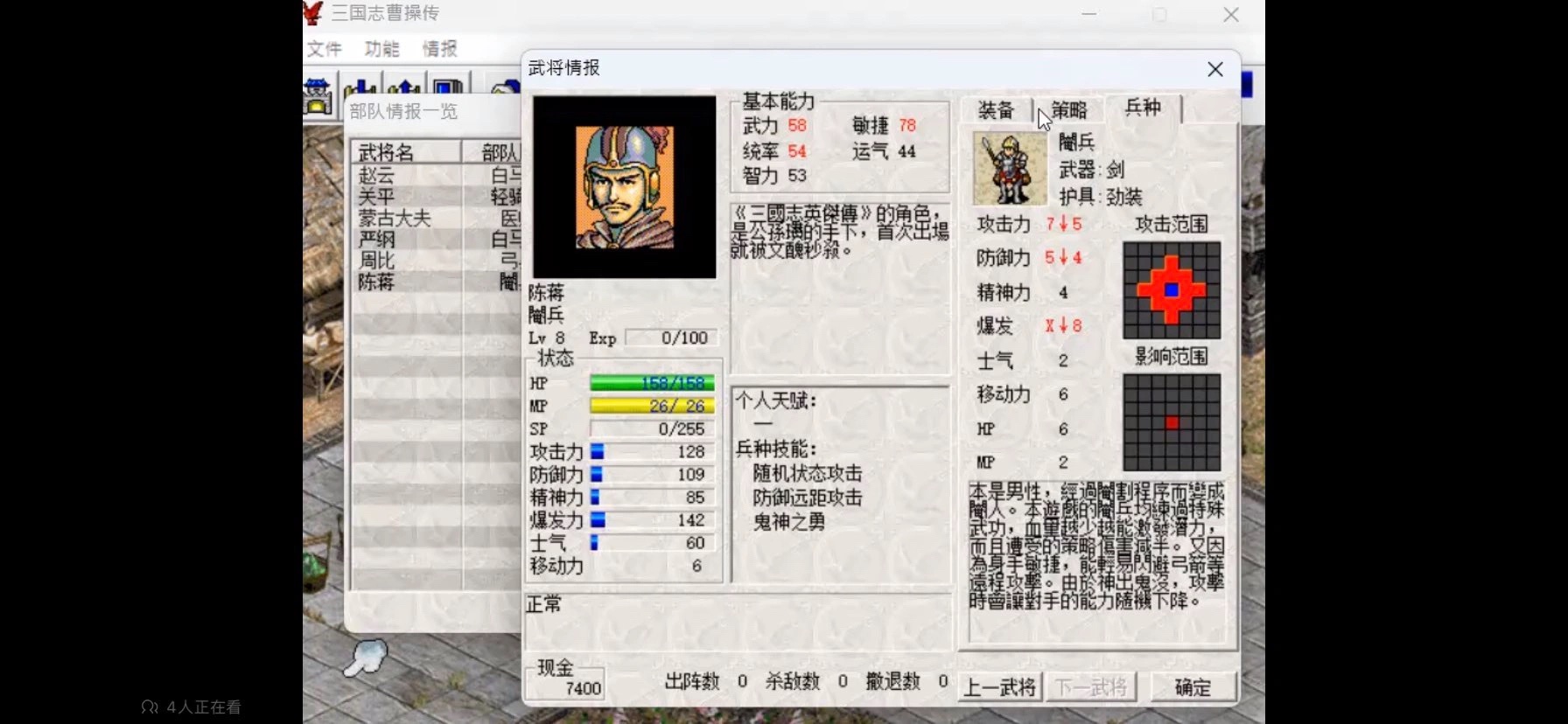Viewport: 1568px width, 724px height.
Task: Click the 现金 amount 7400
Action: click(x=583, y=688)
